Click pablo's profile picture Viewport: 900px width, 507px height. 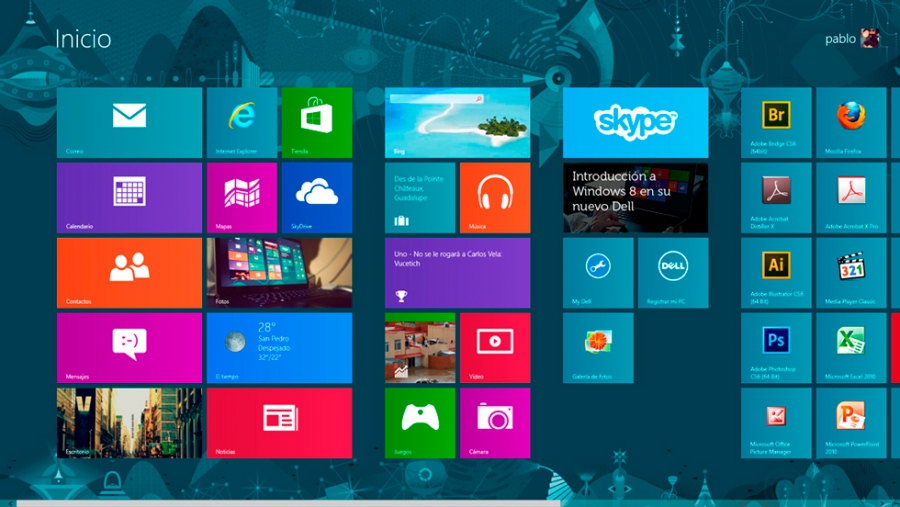coord(870,38)
